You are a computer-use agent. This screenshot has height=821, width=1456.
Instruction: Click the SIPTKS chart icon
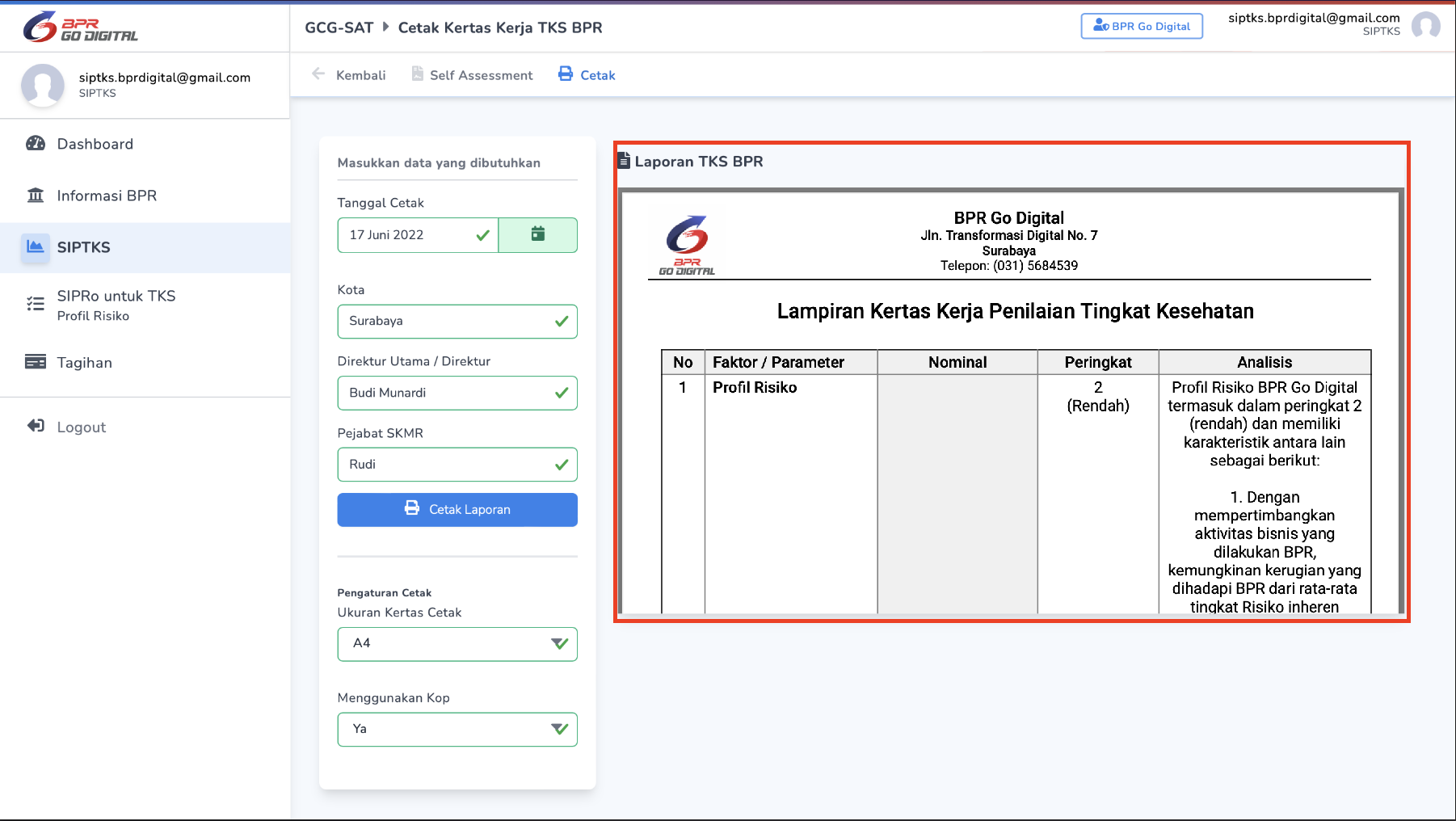[x=36, y=246]
